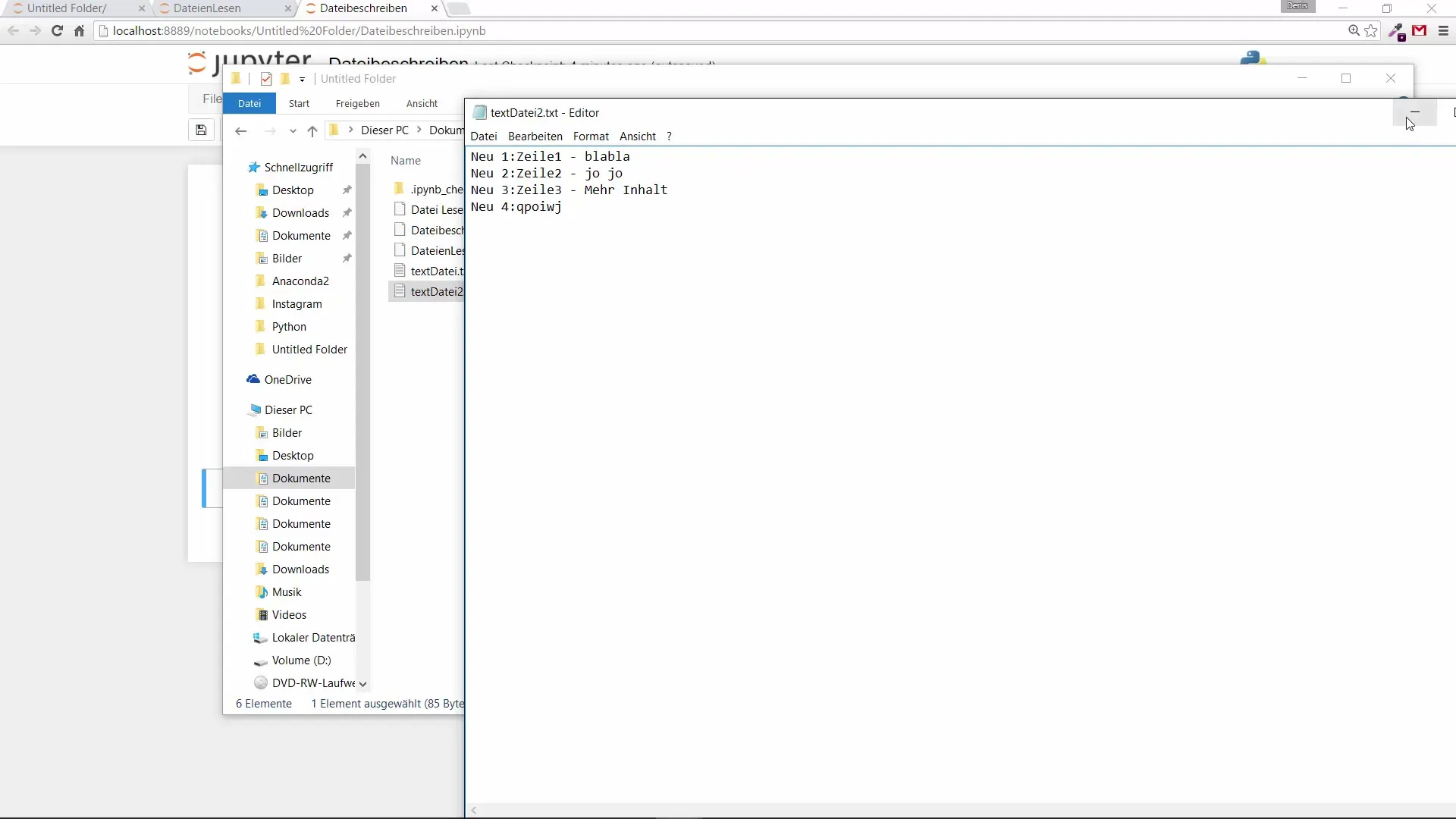
Task: Open Notepad's ? help menu
Action: click(669, 136)
